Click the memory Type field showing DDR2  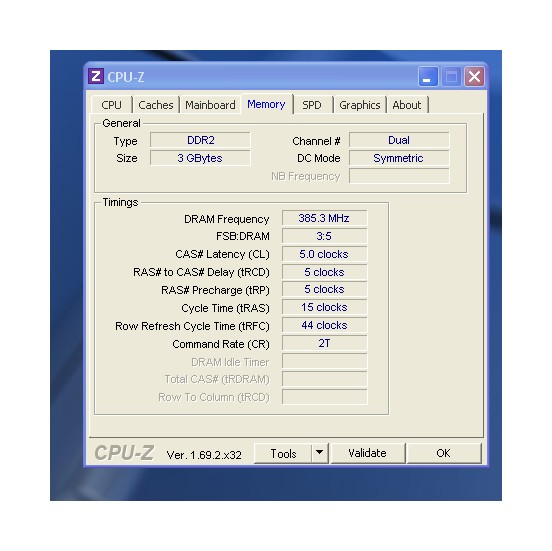click(x=200, y=140)
